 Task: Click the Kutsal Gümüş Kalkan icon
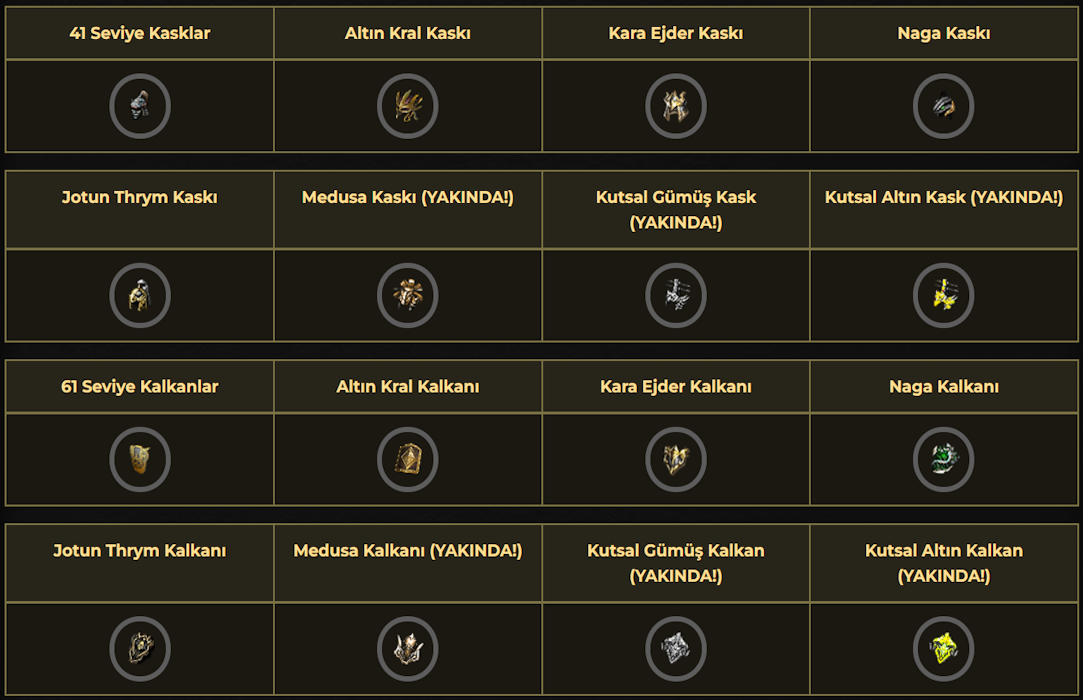[676, 650]
